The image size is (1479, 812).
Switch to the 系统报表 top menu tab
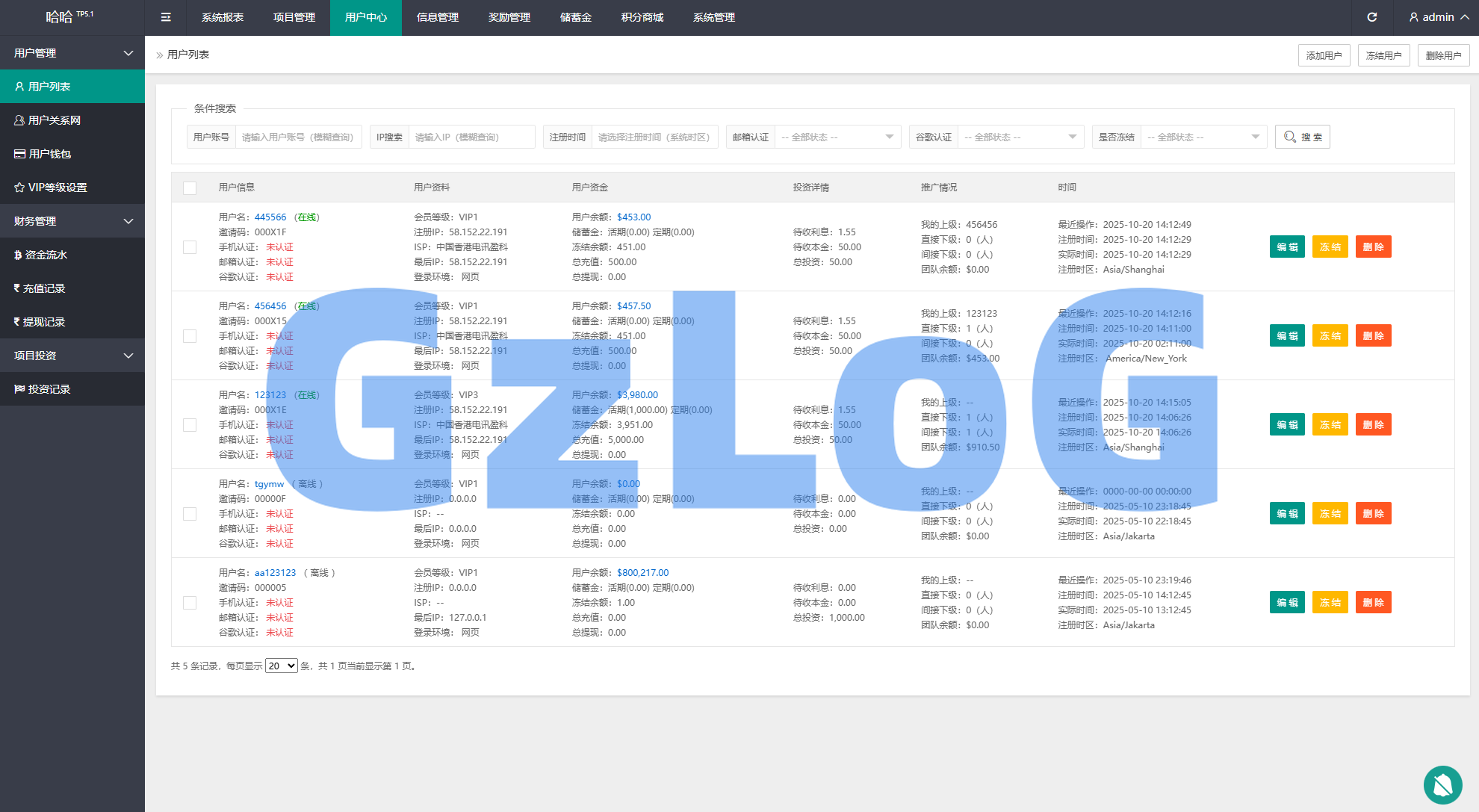(223, 17)
